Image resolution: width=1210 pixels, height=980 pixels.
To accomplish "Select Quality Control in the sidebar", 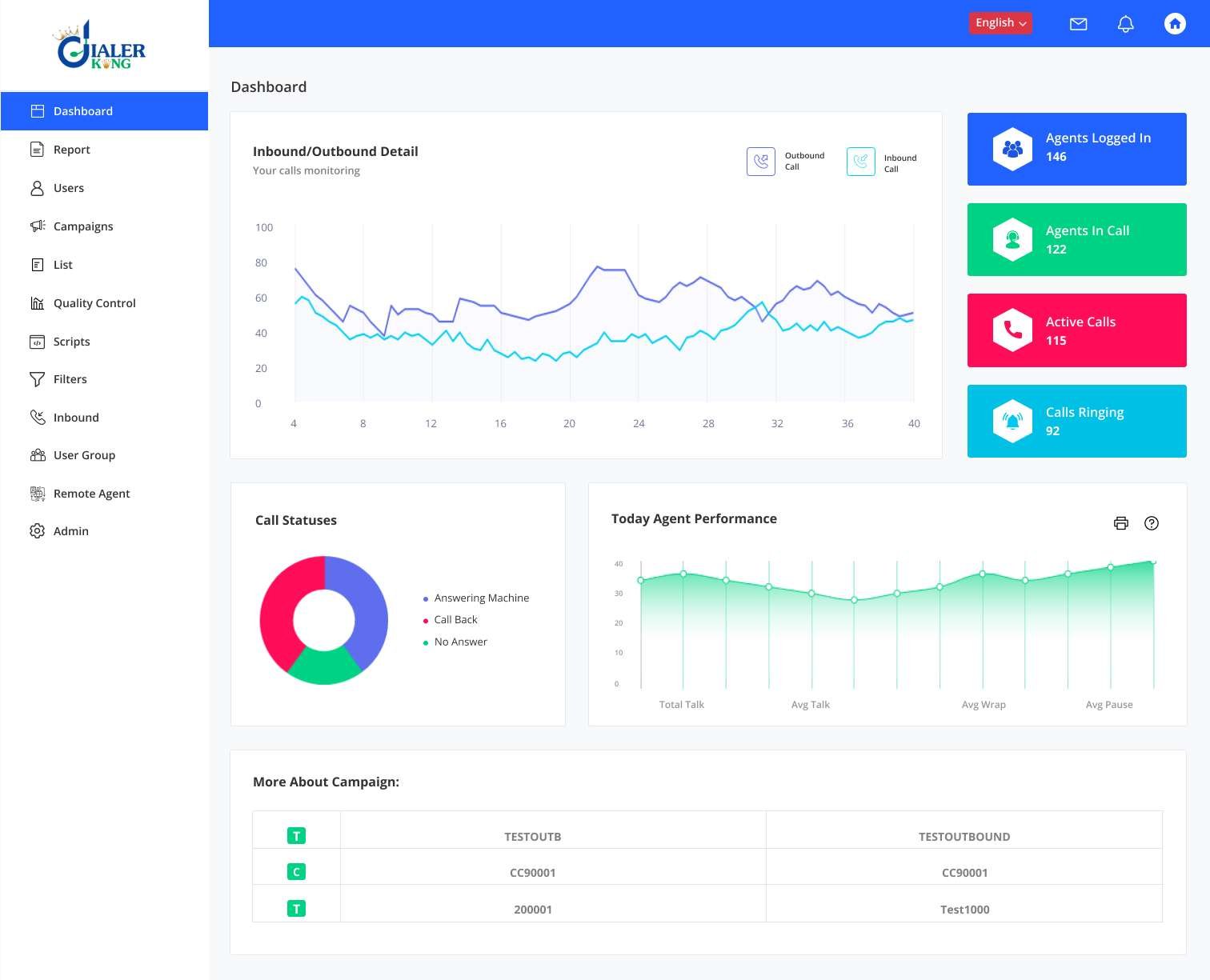I will (x=94, y=303).
